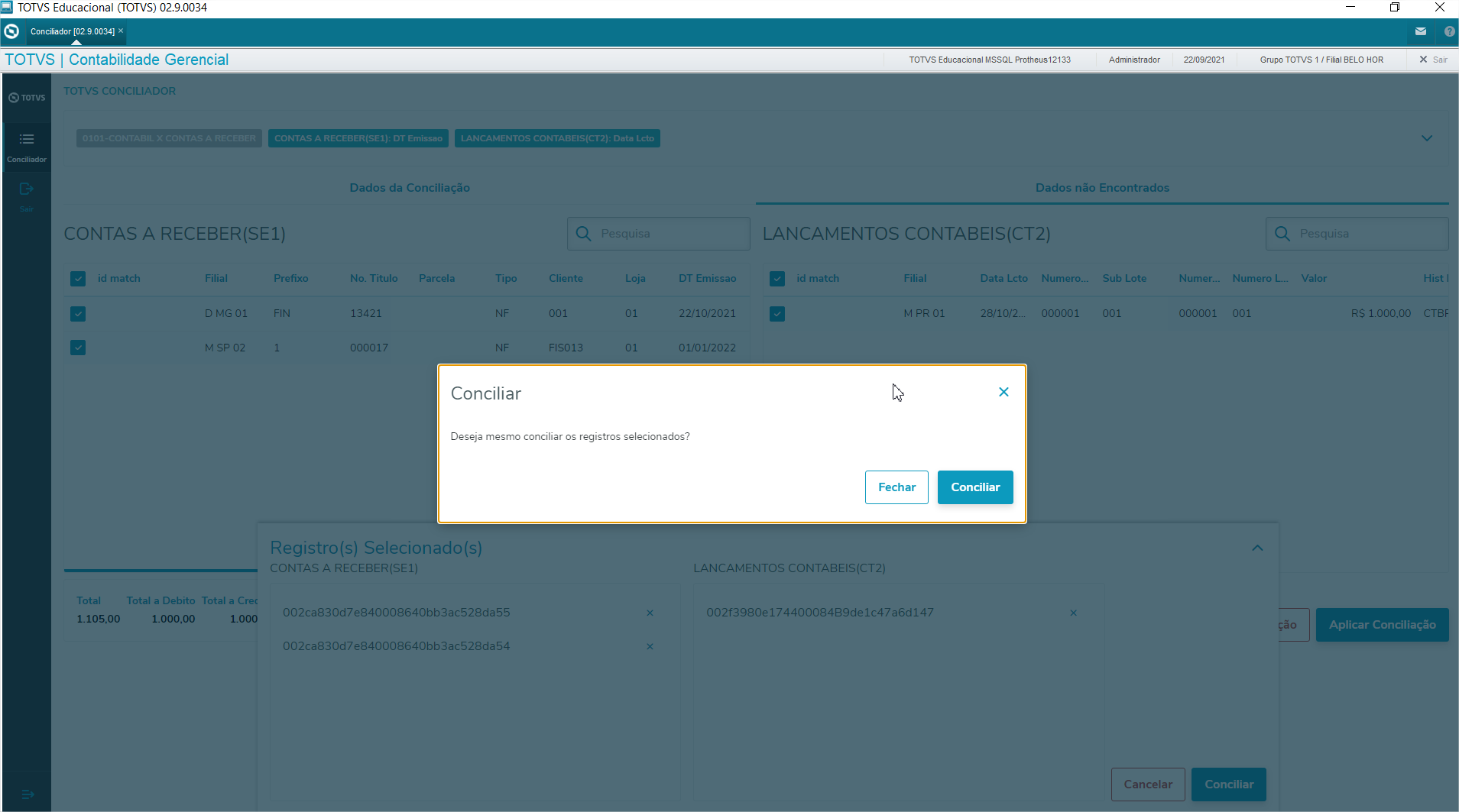Select the R$ 1.000,00 value cell
Image resolution: width=1459 pixels, height=812 pixels.
pyautogui.click(x=1381, y=314)
